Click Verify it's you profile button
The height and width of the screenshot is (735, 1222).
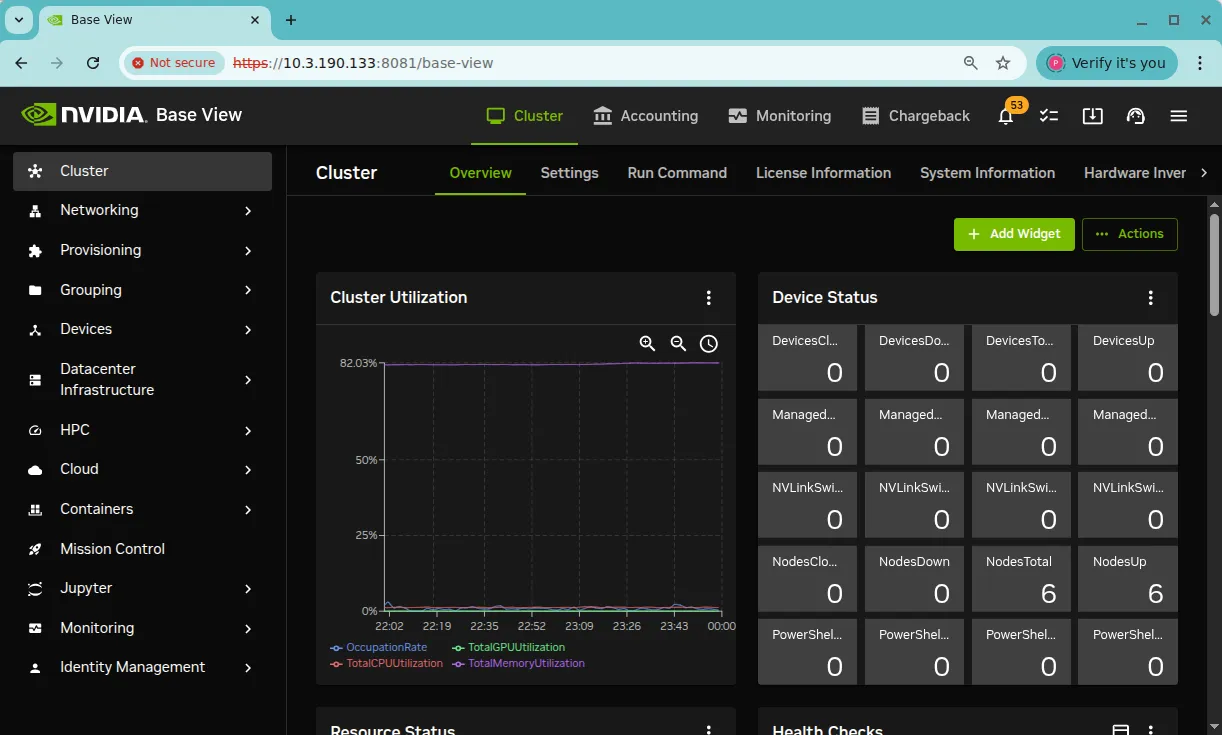click(1107, 63)
